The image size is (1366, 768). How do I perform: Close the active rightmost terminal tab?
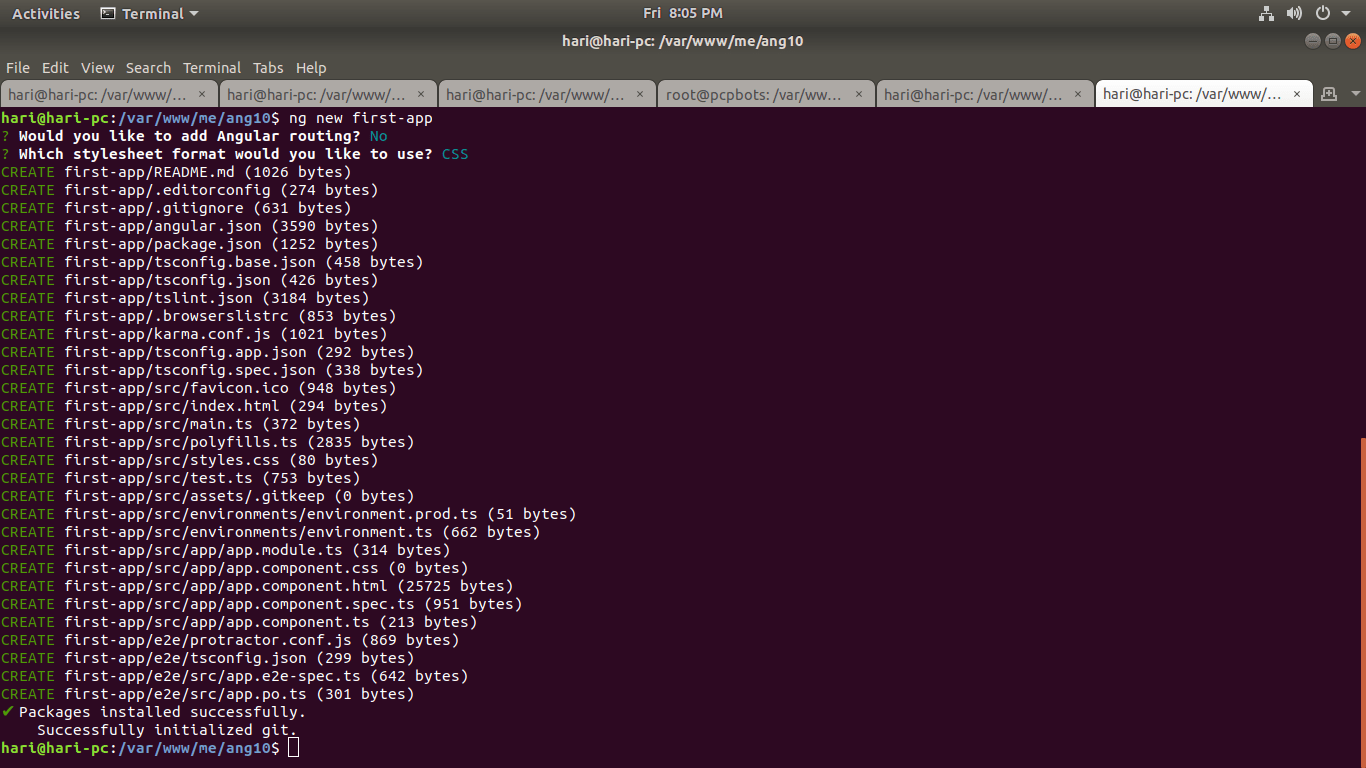coord(1297,94)
